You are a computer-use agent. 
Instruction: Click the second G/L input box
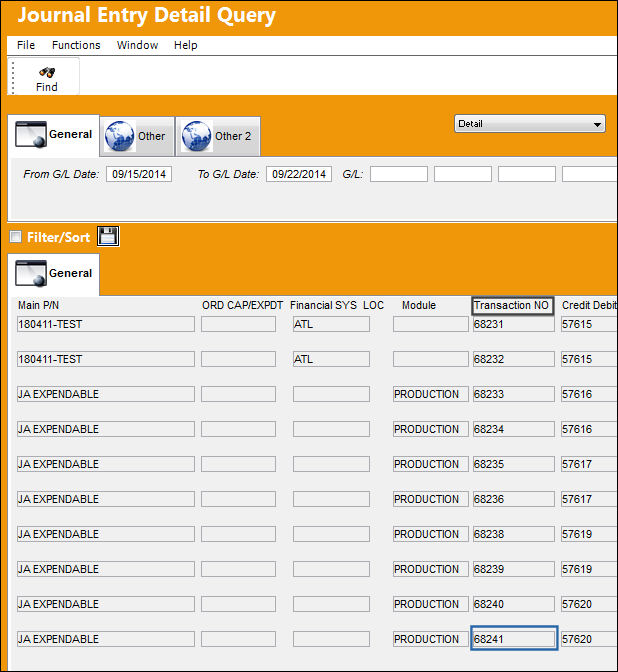pyautogui.click(x=462, y=174)
